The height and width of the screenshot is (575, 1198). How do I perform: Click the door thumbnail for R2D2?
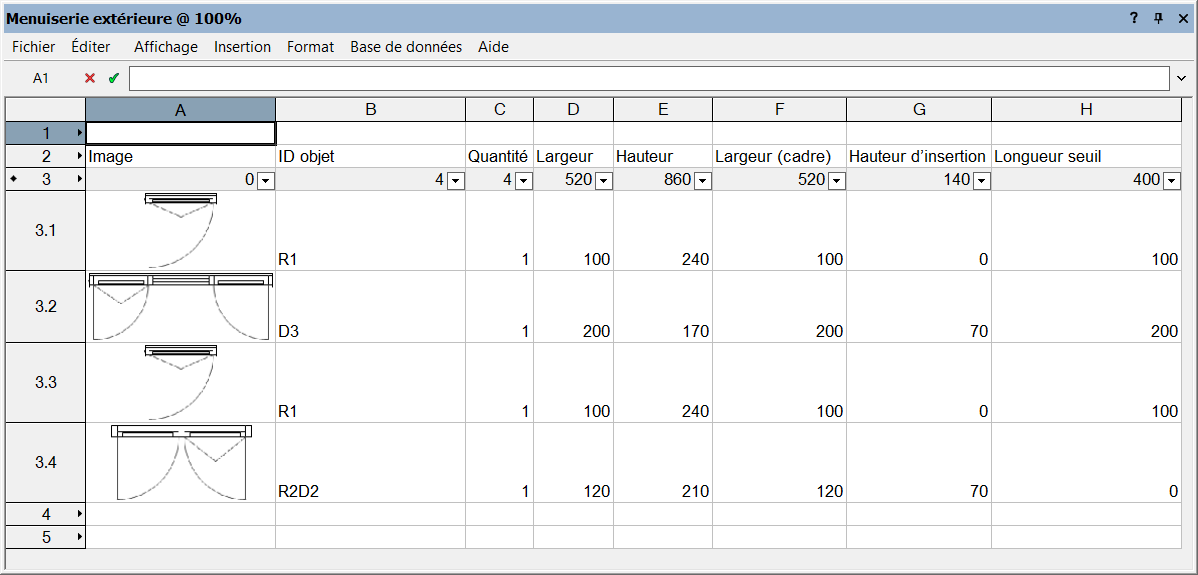click(x=181, y=462)
